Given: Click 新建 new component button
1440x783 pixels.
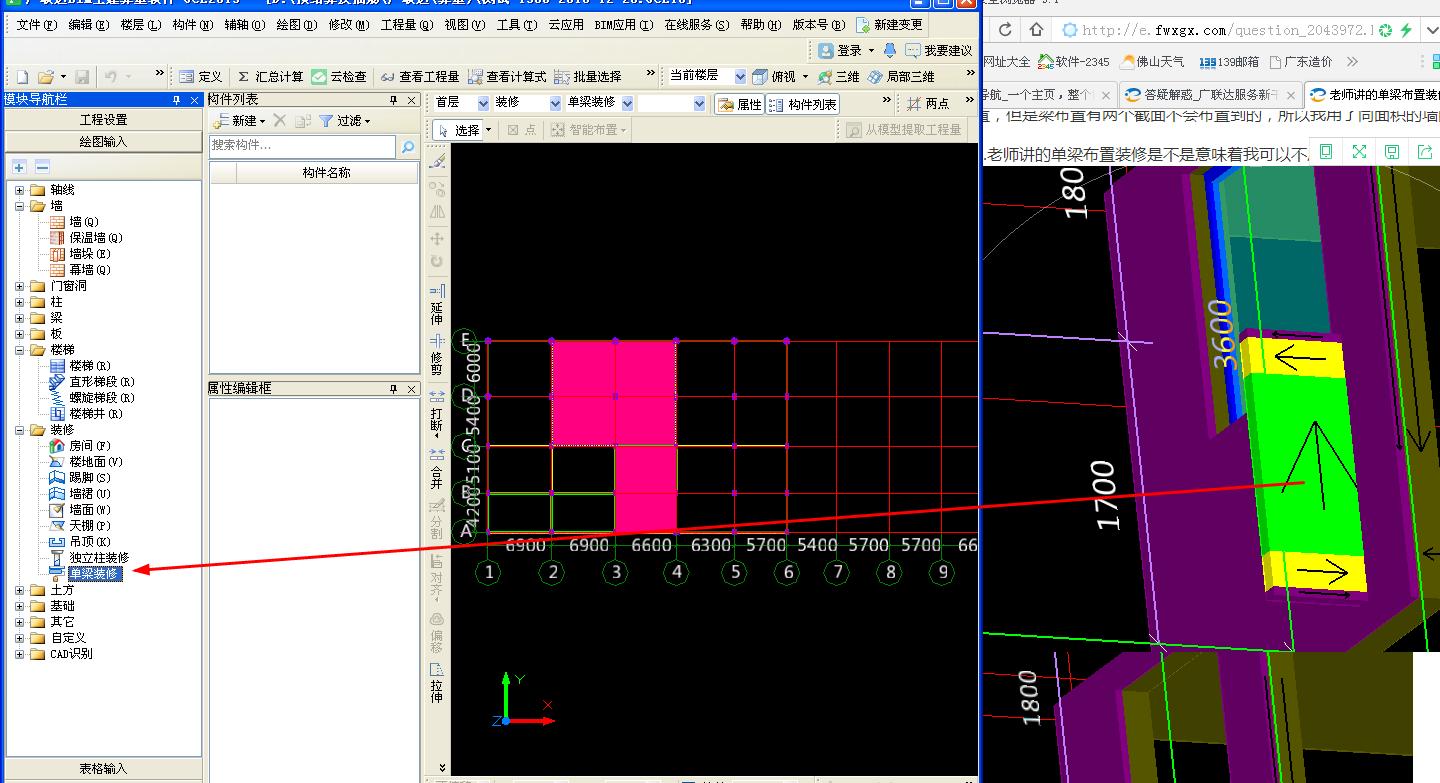Looking at the screenshot, I should (240, 120).
